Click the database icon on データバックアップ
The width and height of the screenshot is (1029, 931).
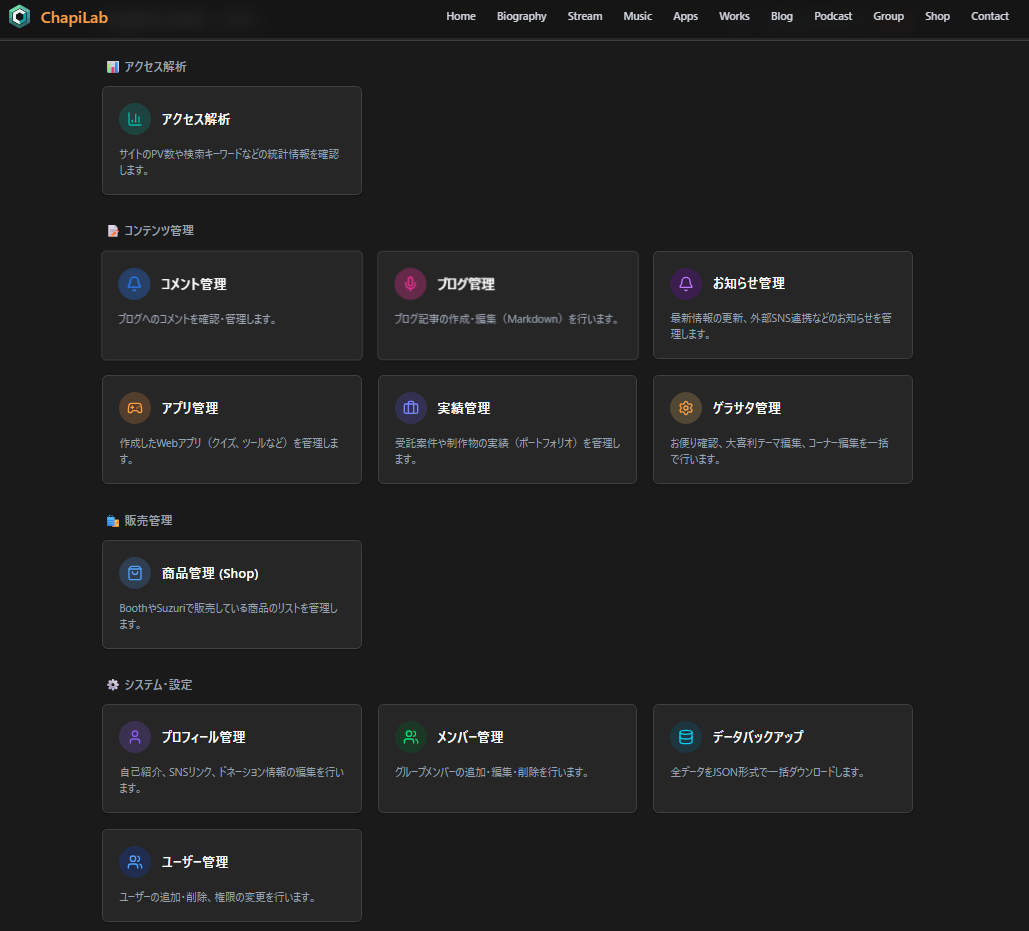[x=686, y=737]
